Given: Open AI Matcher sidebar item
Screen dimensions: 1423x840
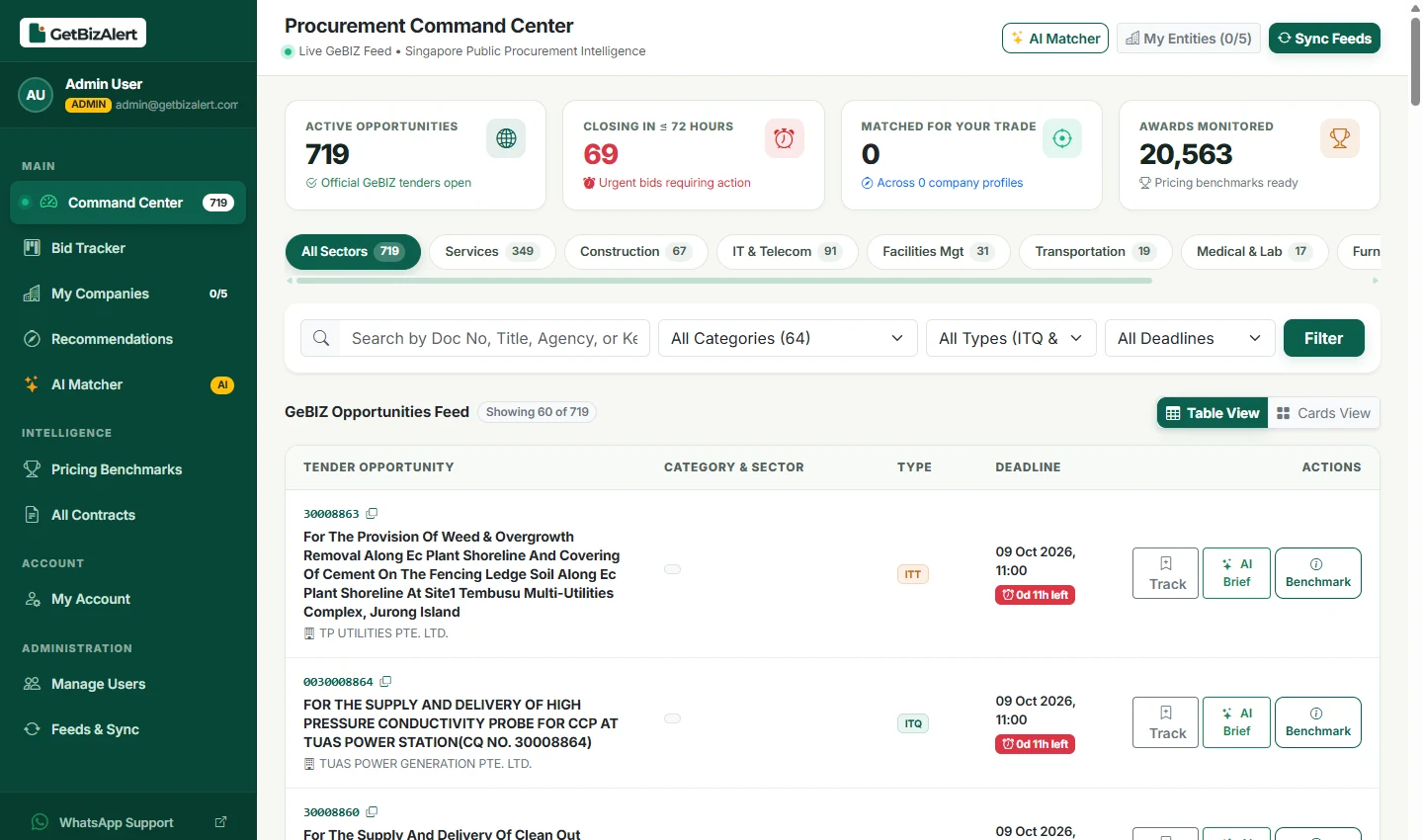Looking at the screenshot, I should pos(128,384).
